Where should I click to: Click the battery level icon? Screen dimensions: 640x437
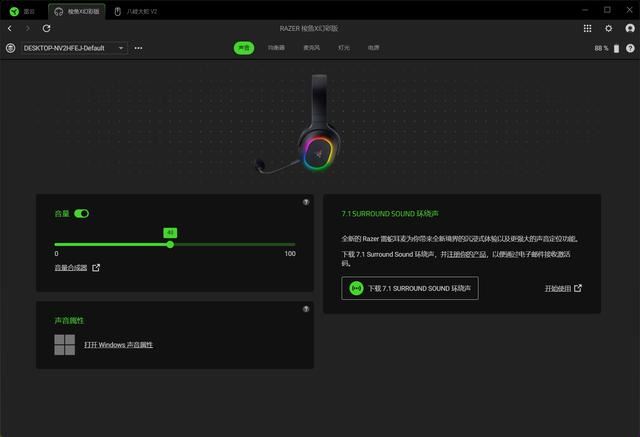pos(616,49)
